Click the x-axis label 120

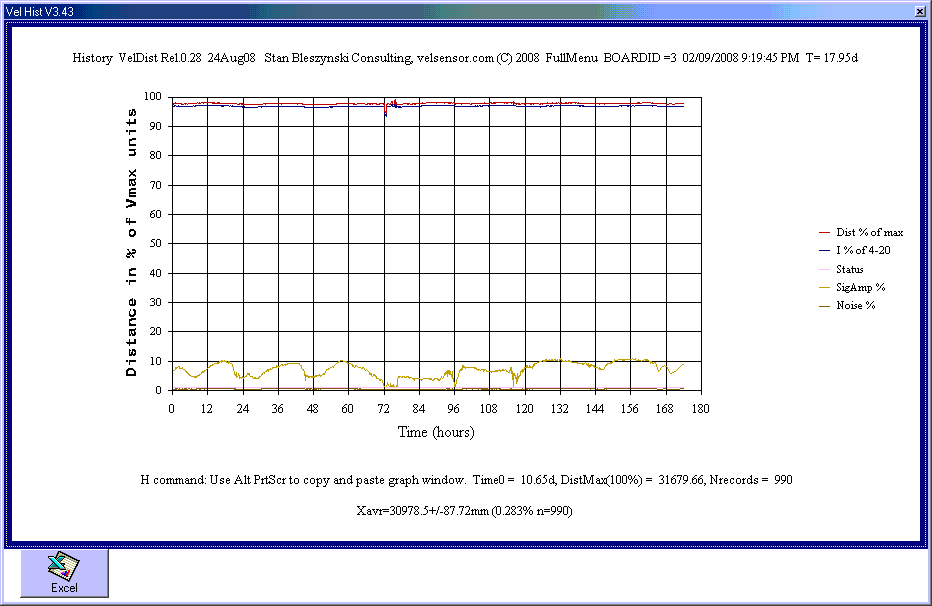(x=524, y=409)
